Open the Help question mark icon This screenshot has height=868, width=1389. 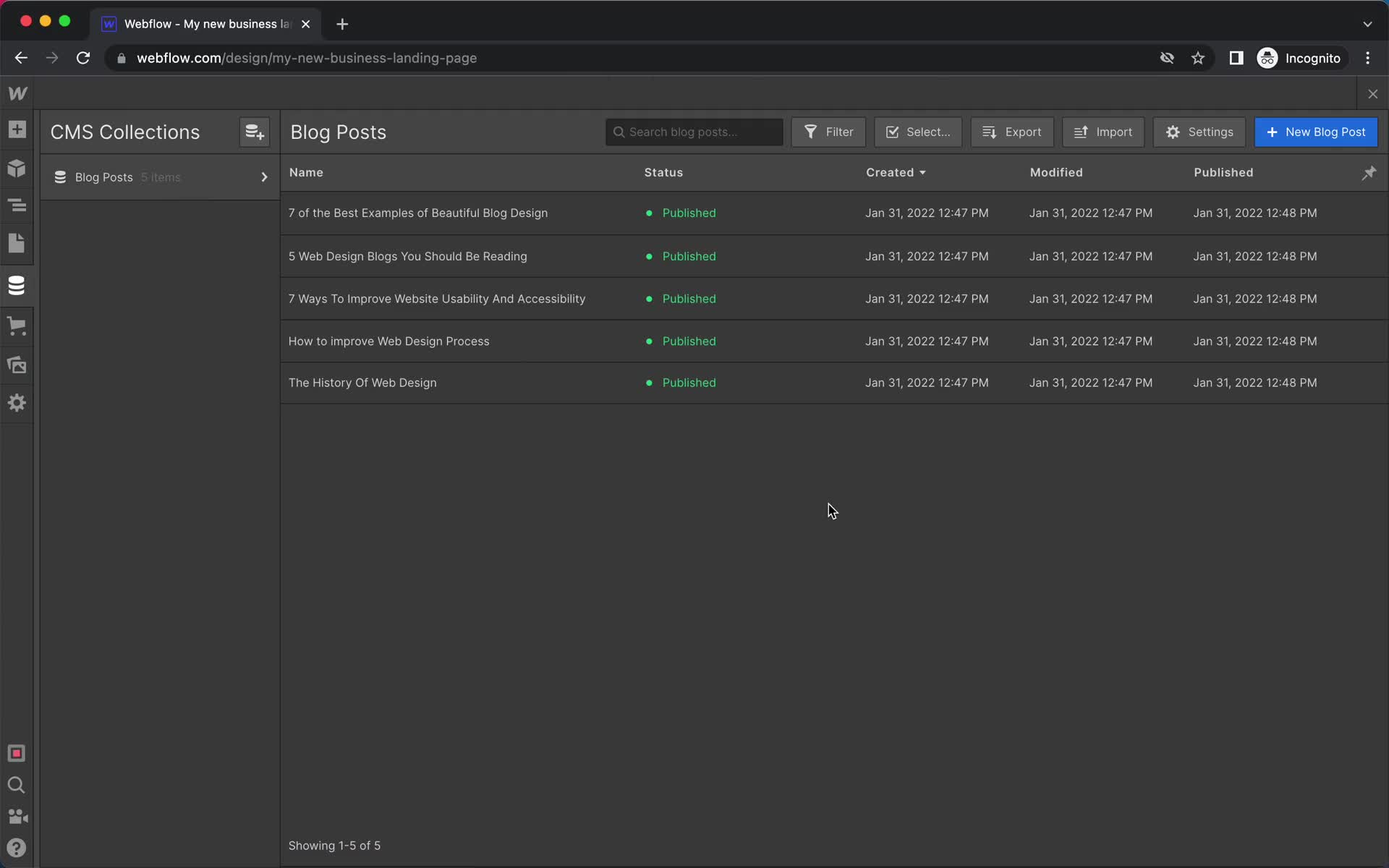tap(17, 848)
